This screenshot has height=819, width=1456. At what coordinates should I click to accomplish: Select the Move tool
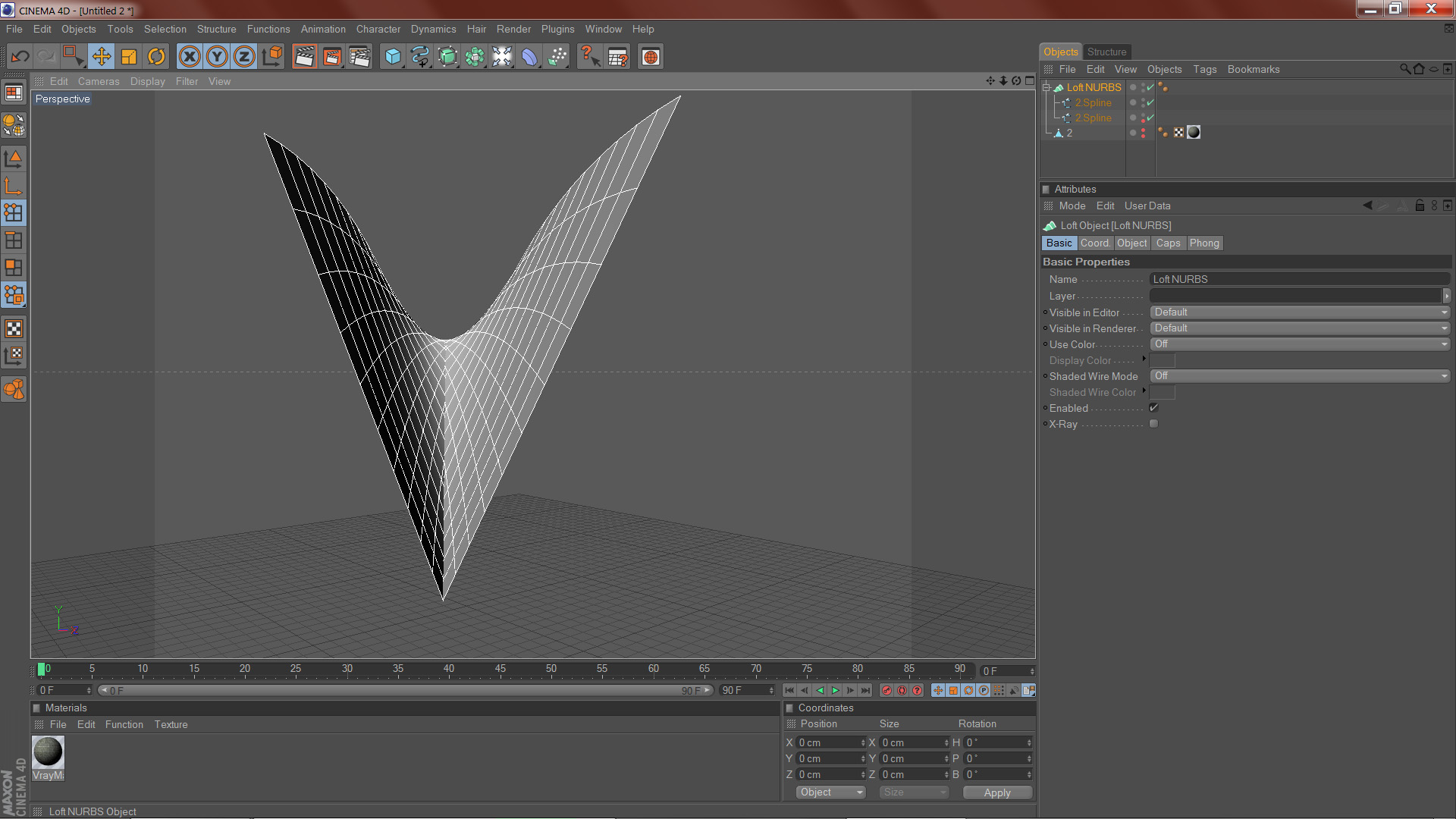click(x=101, y=57)
